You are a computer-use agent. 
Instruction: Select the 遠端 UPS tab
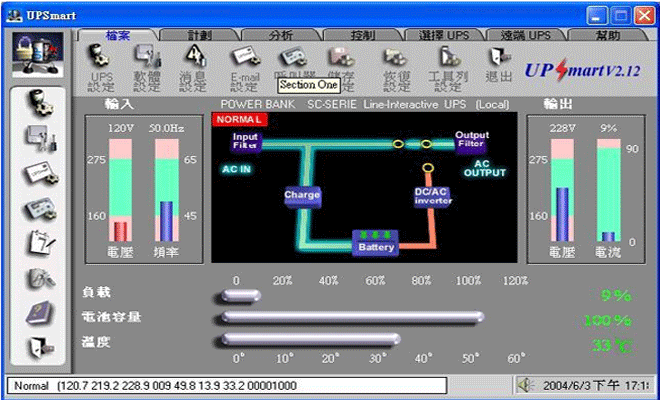[526, 35]
